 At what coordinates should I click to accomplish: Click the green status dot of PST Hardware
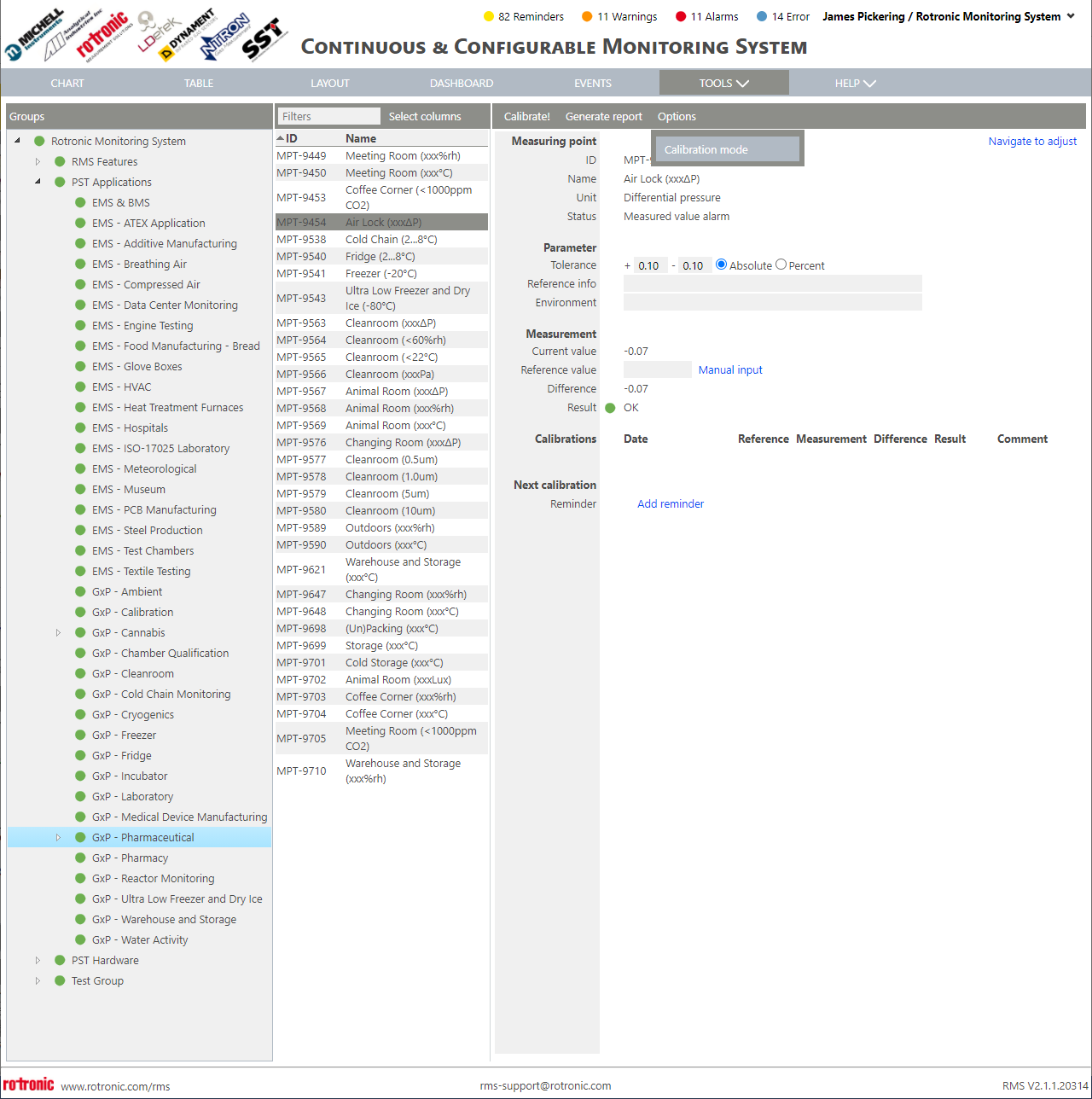tap(60, 960)
